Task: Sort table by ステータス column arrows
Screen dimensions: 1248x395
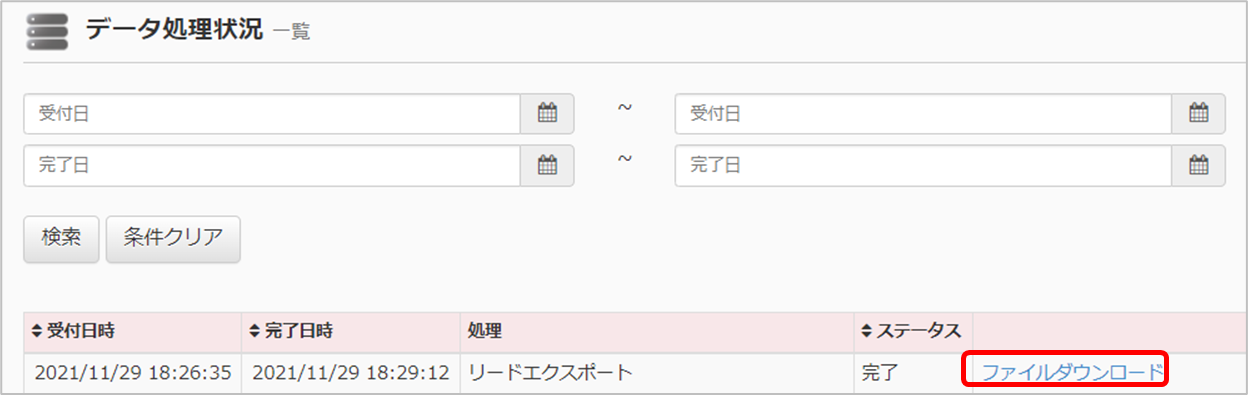Action: (867, 331)
